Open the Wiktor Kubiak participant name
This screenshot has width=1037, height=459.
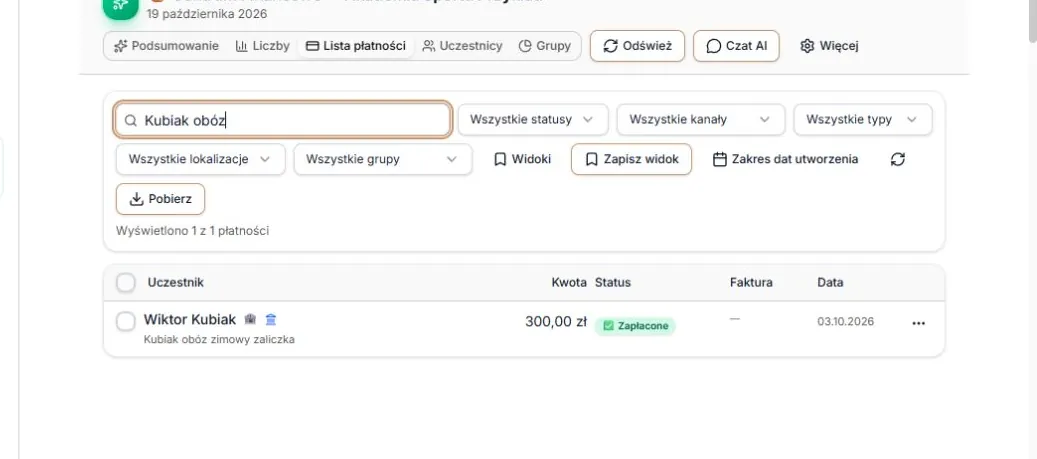point(190,319)
